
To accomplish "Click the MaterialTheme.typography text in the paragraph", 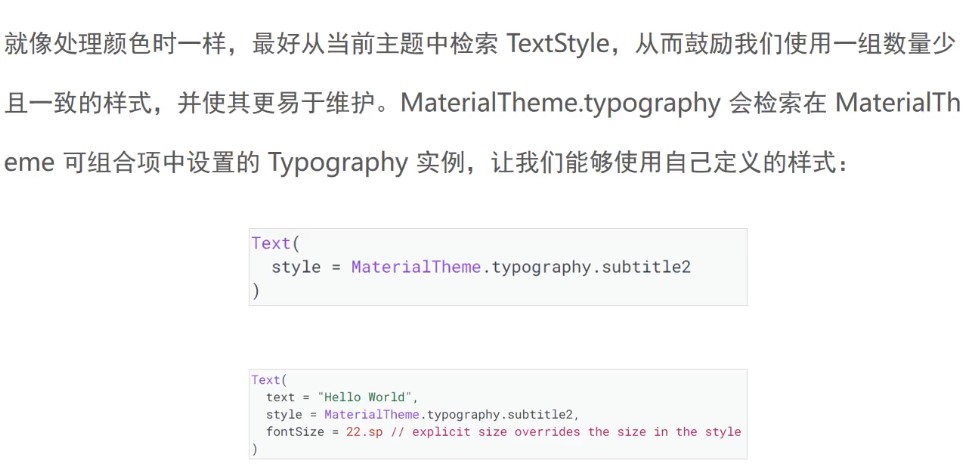I will (x=560, y=103).
